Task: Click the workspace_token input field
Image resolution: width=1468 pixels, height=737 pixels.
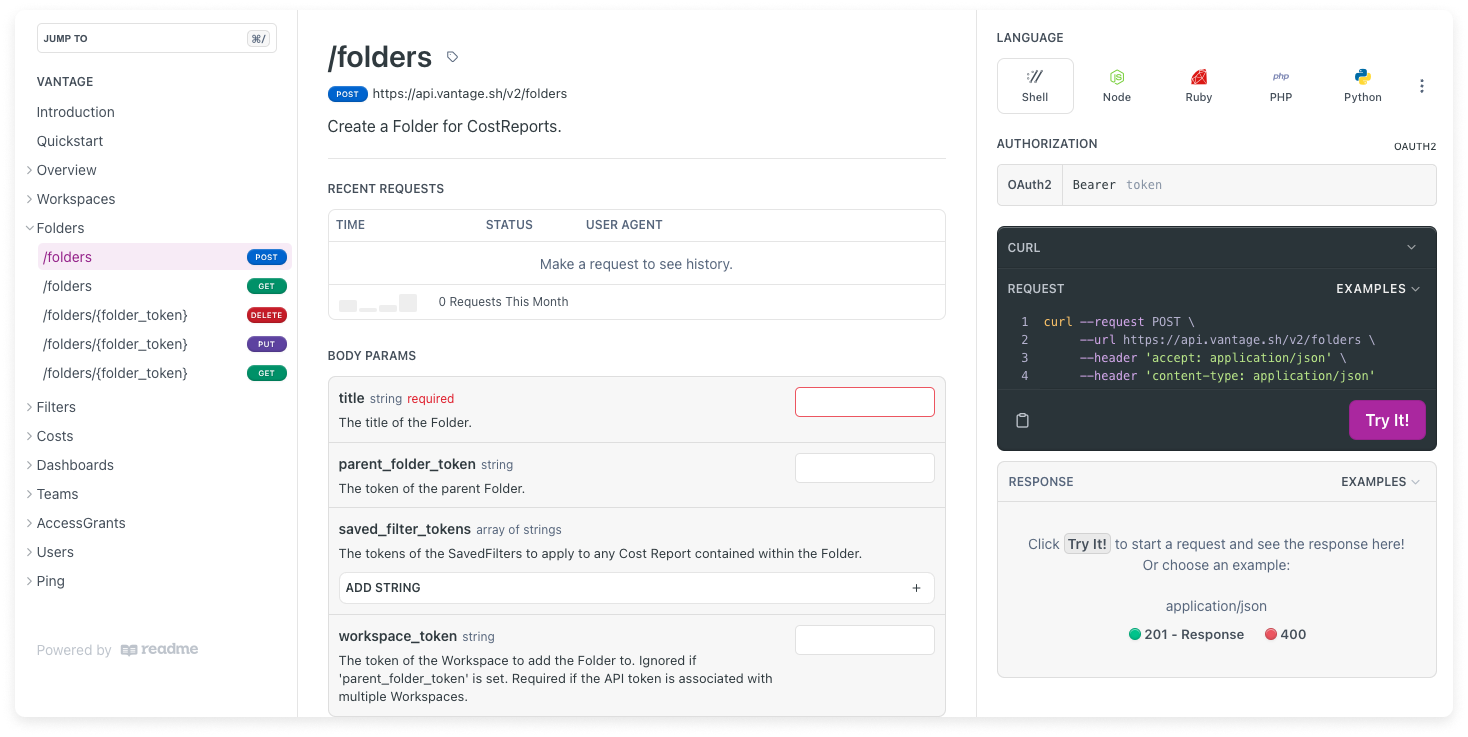Action: click(865, 640)
